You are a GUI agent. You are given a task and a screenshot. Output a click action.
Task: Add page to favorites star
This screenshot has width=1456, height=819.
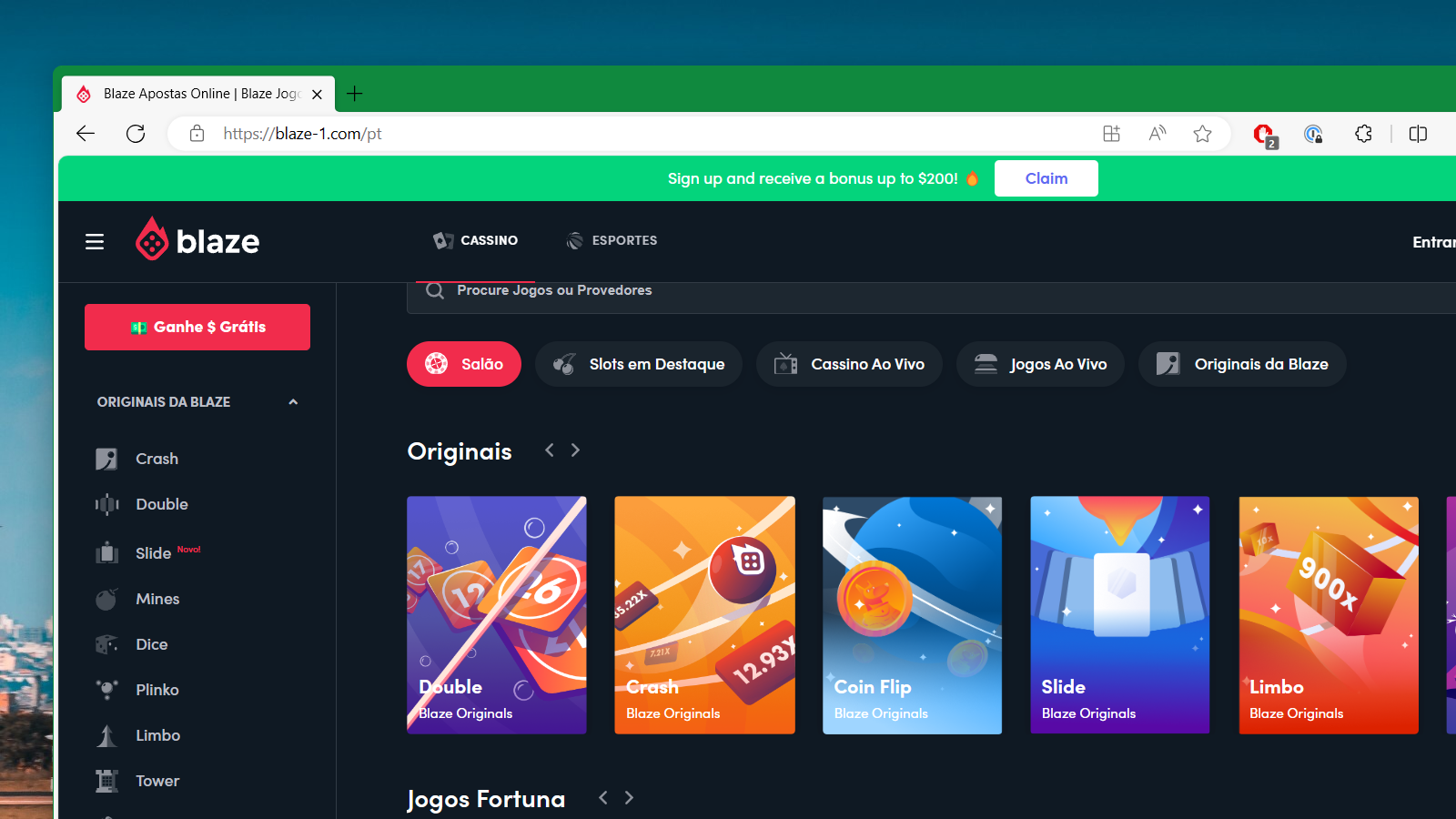(1202, 134)
